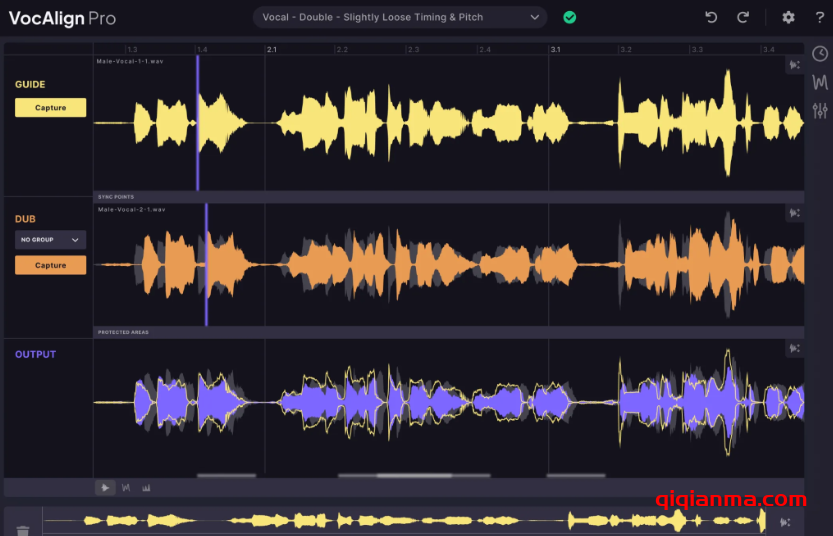Click the orange Dub Capture button
The width and height of the screenshot is (833, 536).
click(50, 265)
